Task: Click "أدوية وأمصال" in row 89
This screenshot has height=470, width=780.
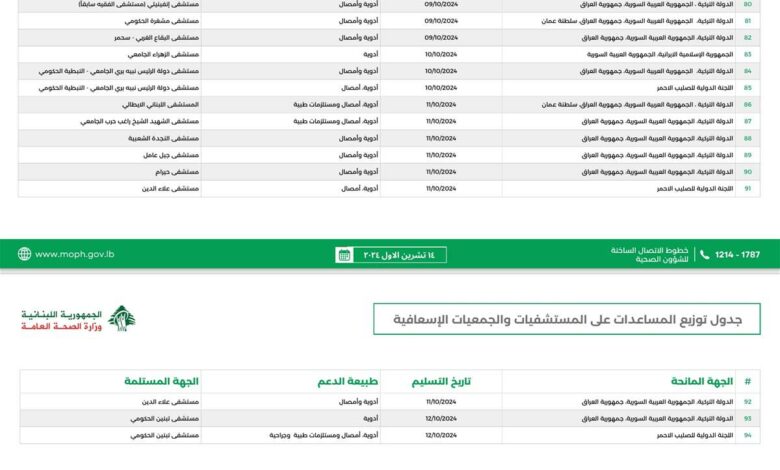Action: pos(359,155)
